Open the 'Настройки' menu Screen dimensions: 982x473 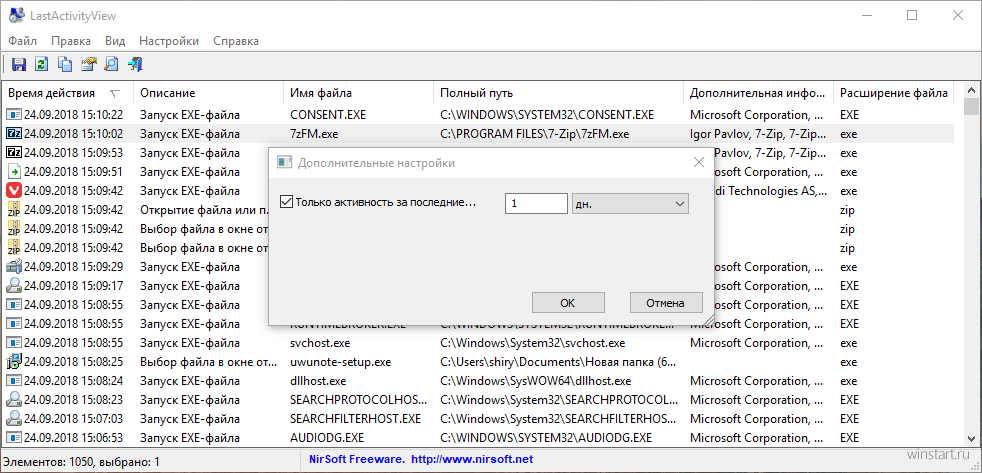click(x=169, y=41)
